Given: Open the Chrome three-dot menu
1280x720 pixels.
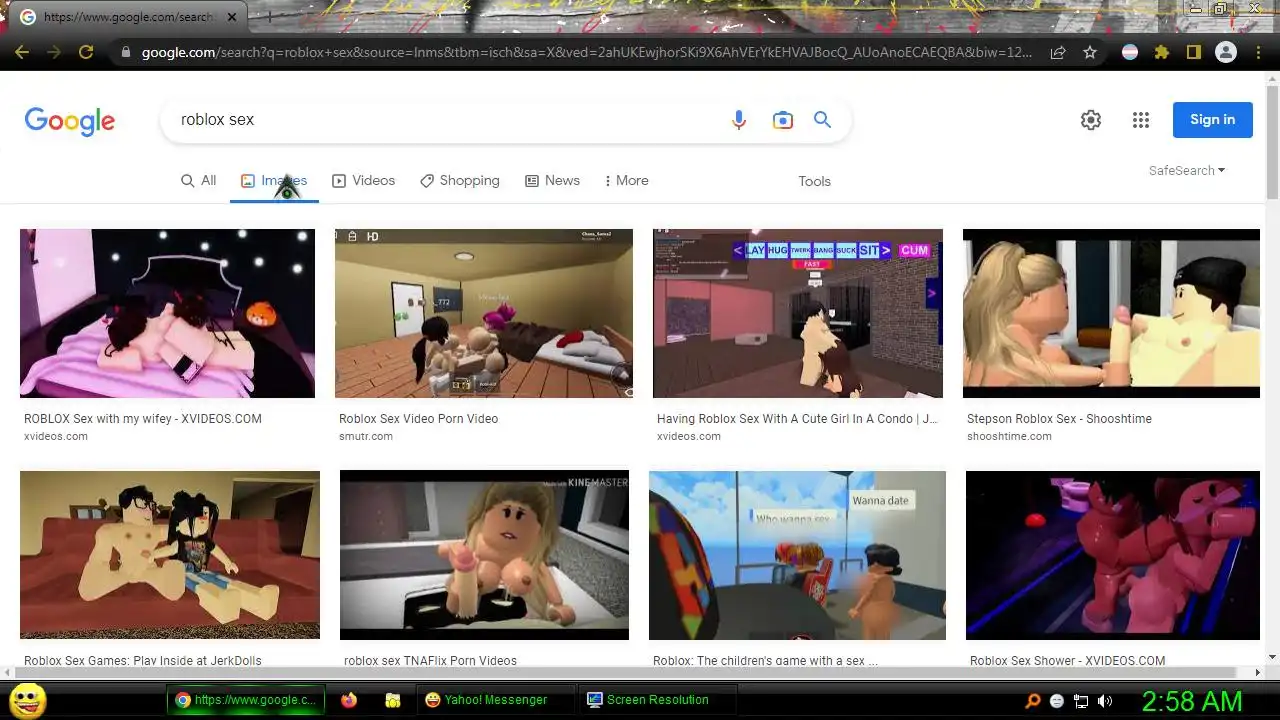Looking at the screenshot, I should point(1258,52).
